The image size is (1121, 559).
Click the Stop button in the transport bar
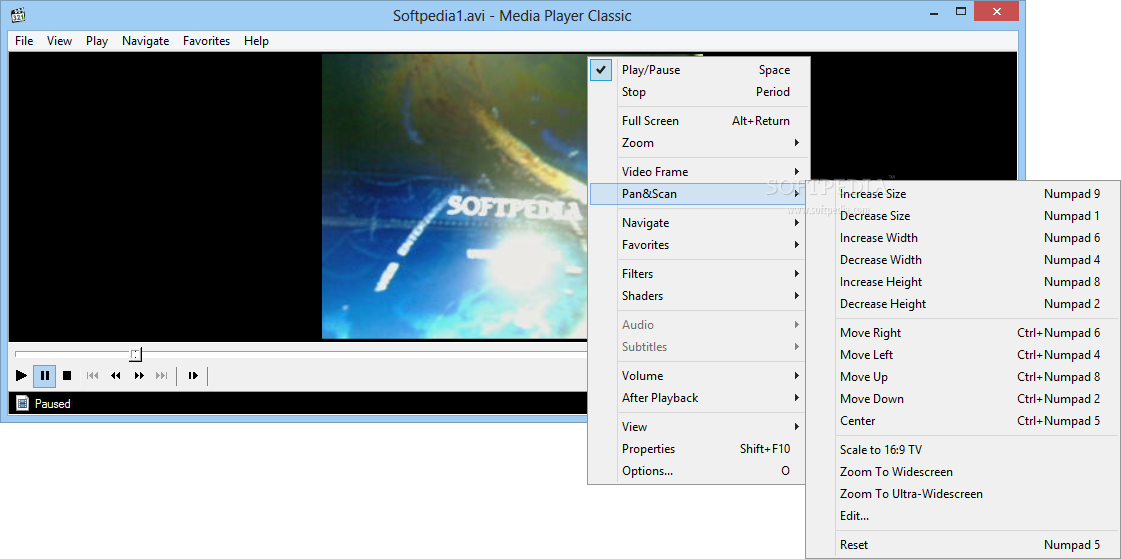click(67, 375)
